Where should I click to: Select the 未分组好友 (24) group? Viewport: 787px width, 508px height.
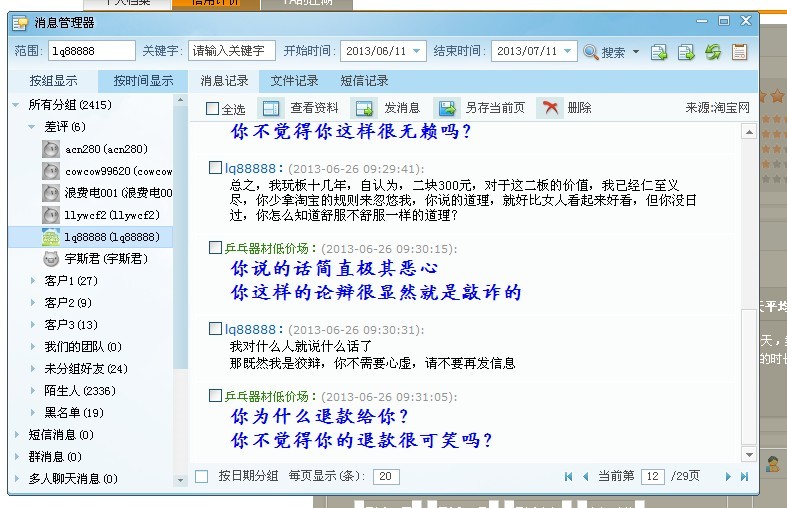pos(86,369)
